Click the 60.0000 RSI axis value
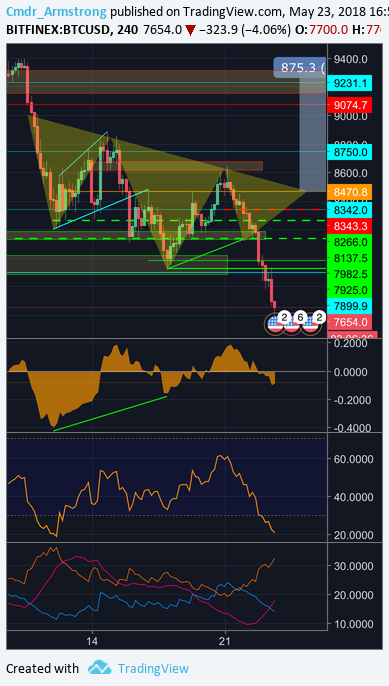 [x=353, y=459]
